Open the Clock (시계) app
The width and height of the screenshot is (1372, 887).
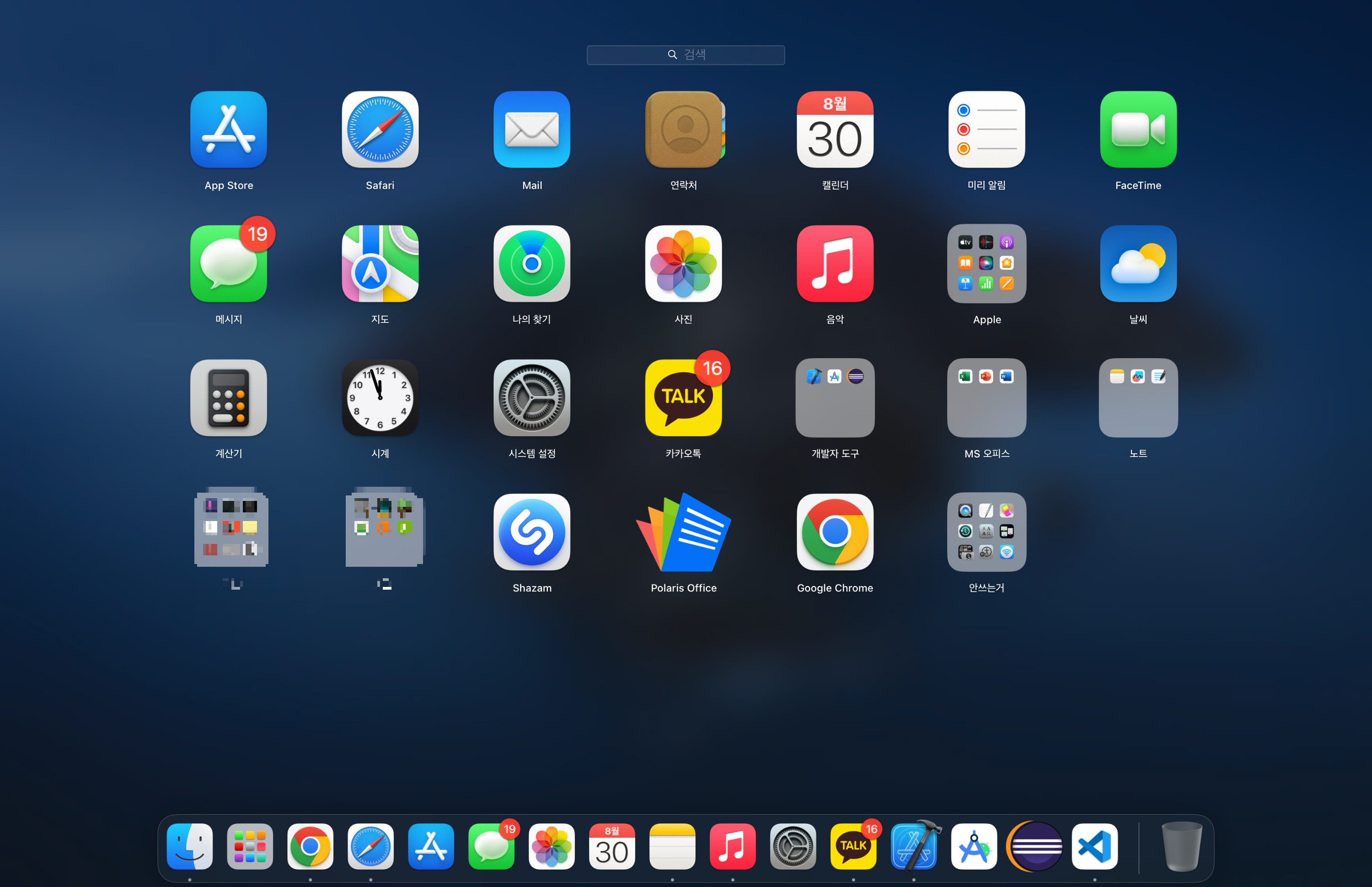tap(380, 398)
